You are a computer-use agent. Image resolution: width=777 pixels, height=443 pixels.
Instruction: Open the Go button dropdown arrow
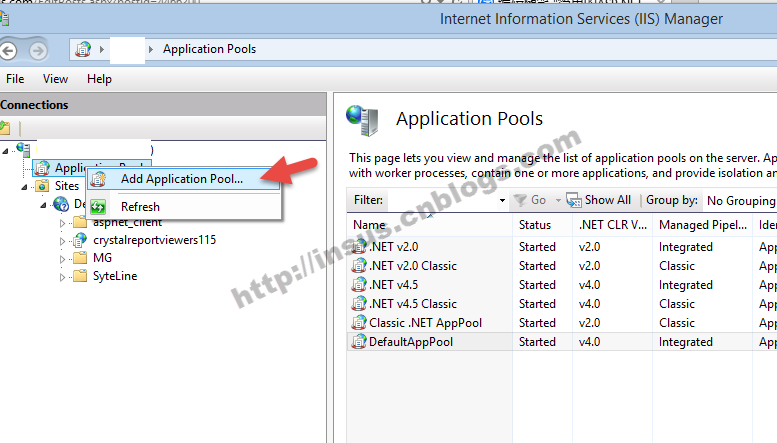click(558, 200)
